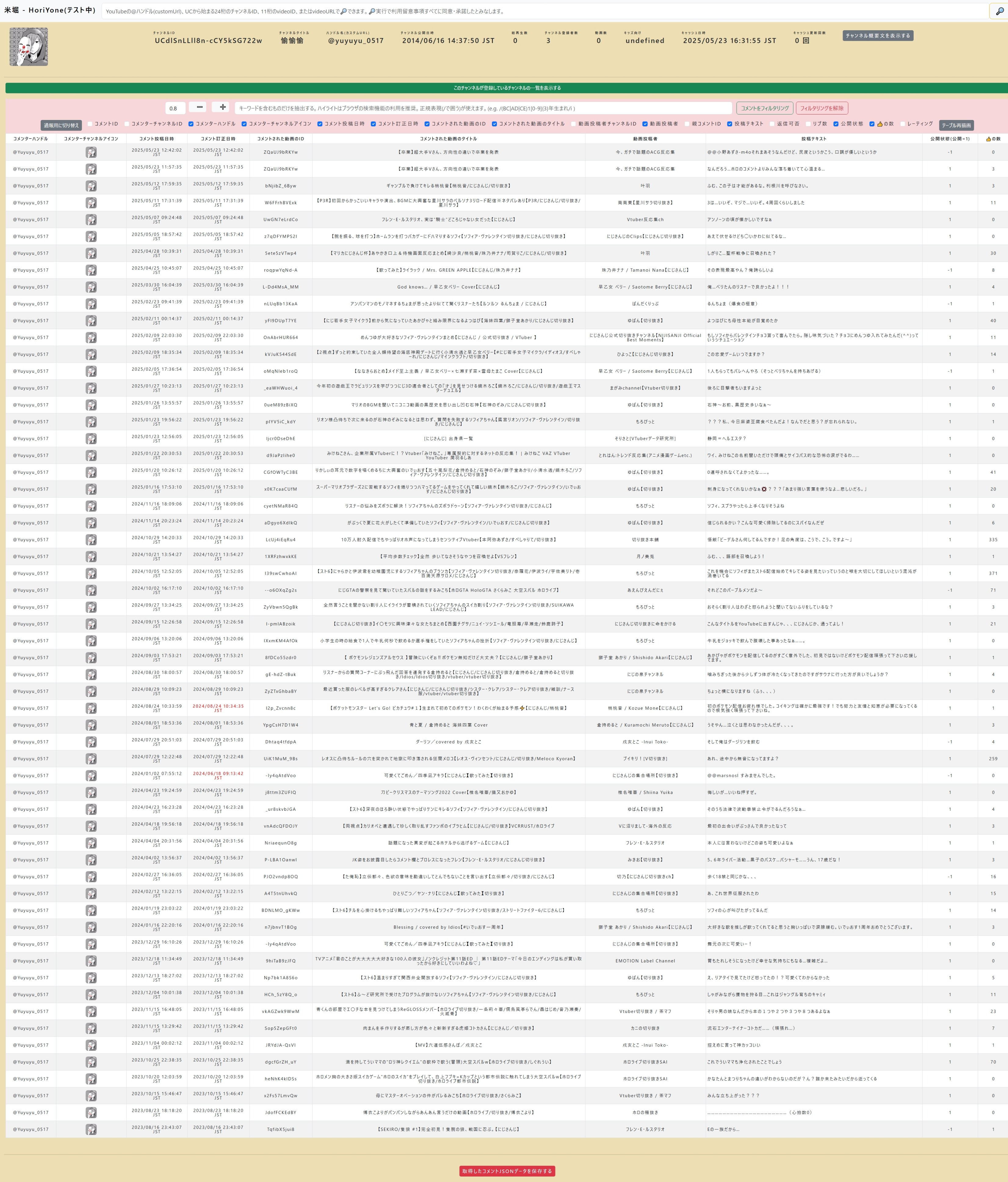Click commenter icon in the 2024/10/05 12:52:05 row
Screen dimensions: 1008x1182
pos(91,573)
